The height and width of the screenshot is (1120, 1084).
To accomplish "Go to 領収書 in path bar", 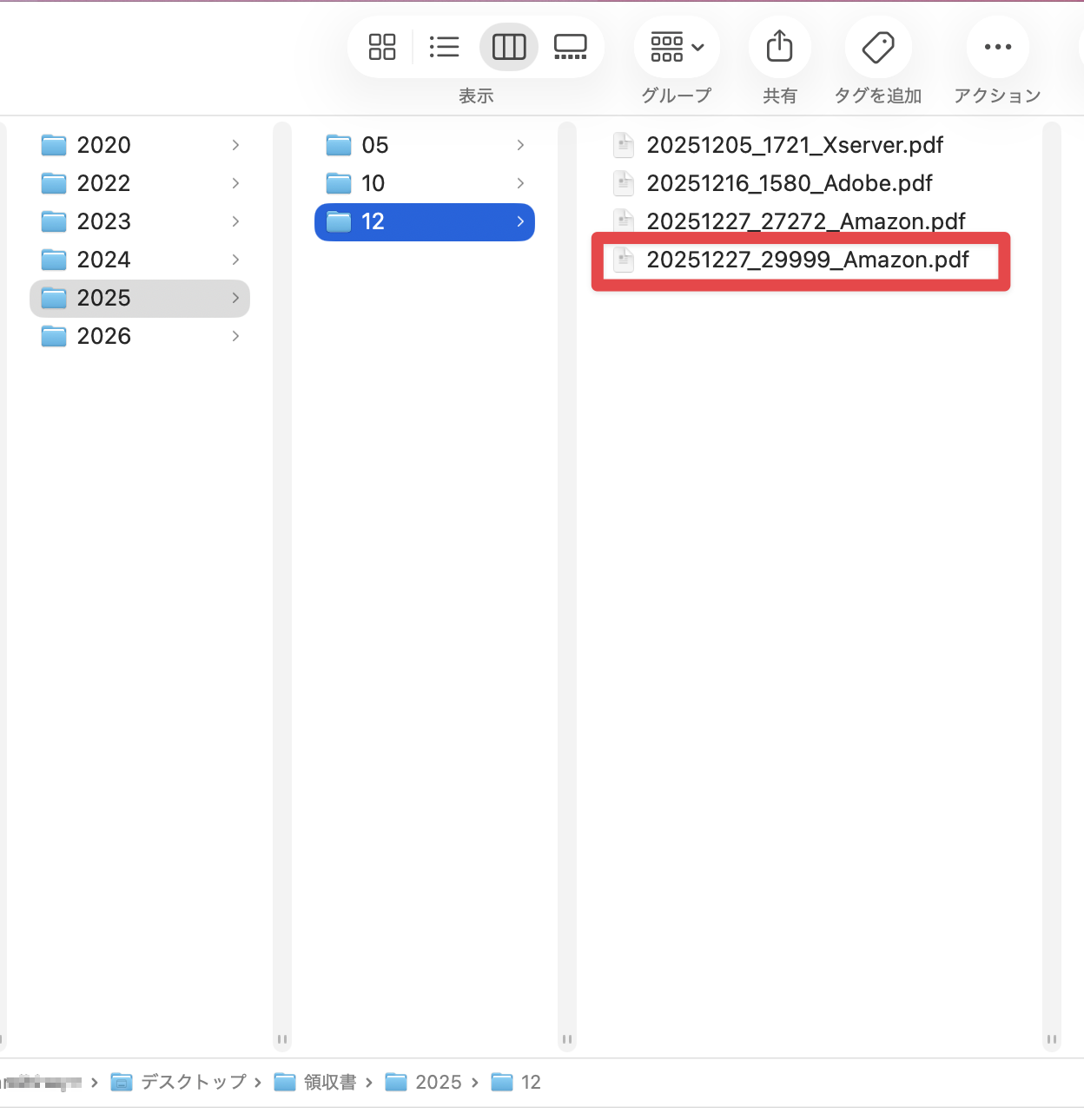I will point(315,1082).
